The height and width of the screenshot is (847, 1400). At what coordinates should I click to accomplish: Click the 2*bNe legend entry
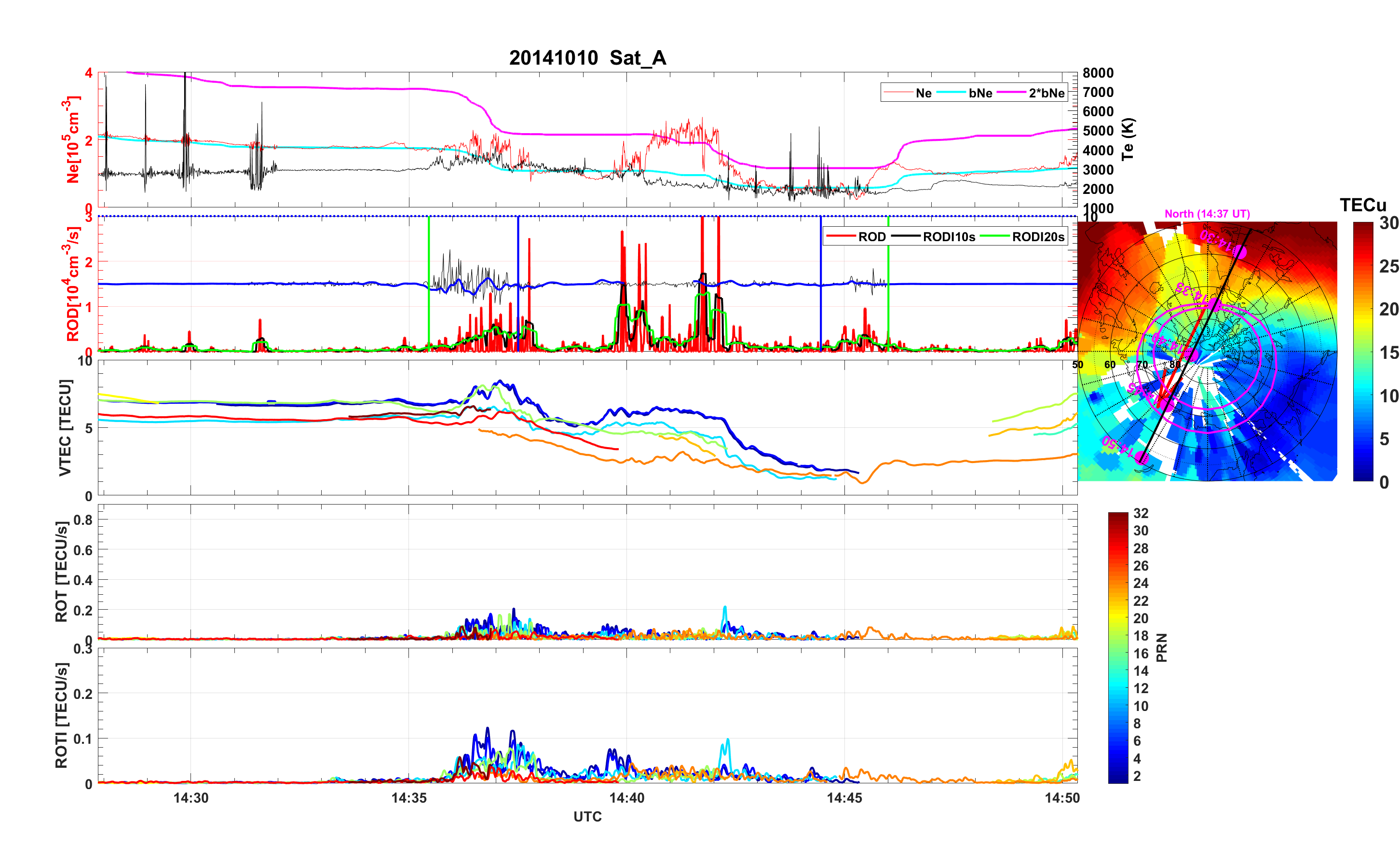point(1046,93)
